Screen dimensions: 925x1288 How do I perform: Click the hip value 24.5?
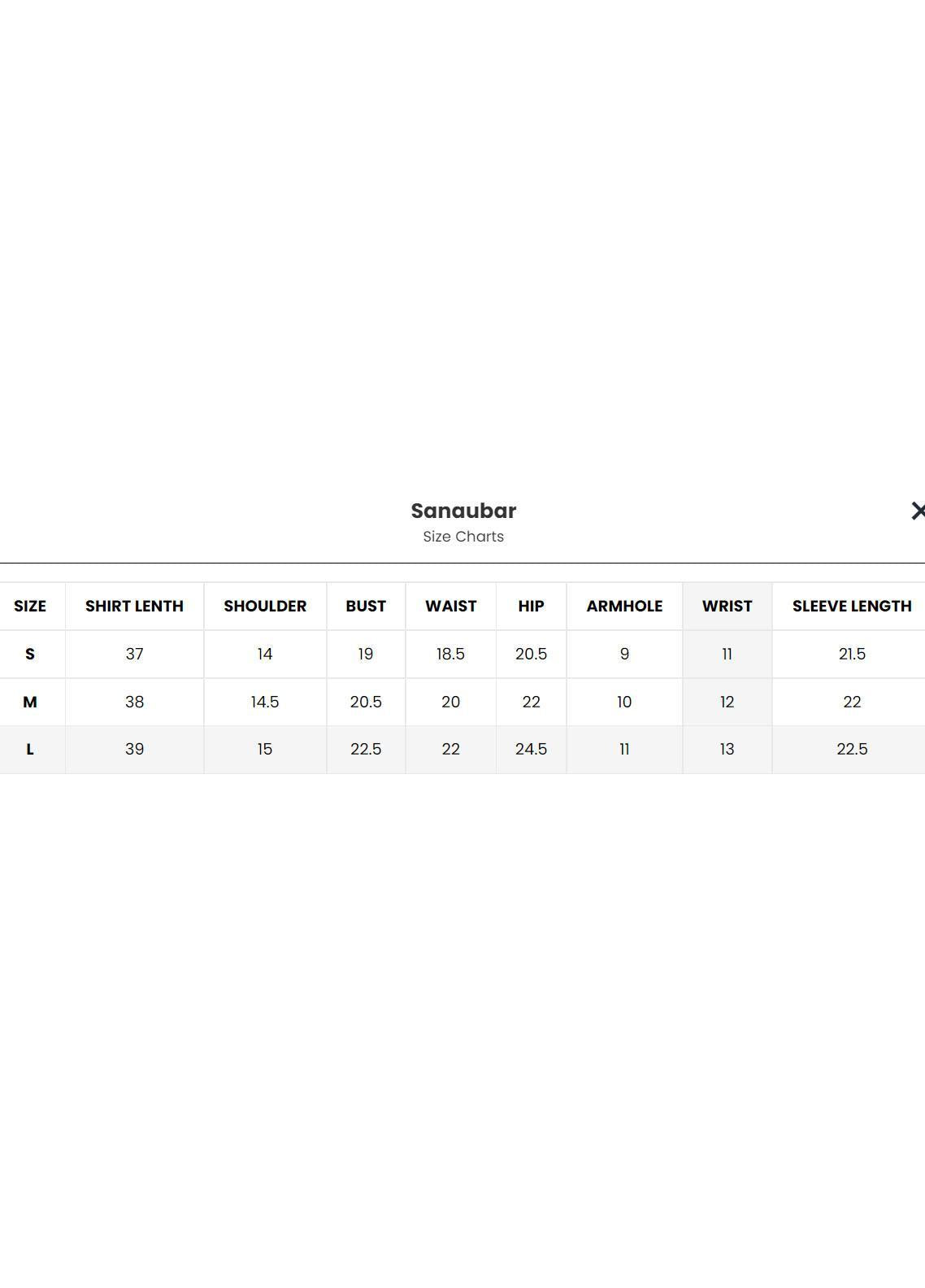(531, 749)
